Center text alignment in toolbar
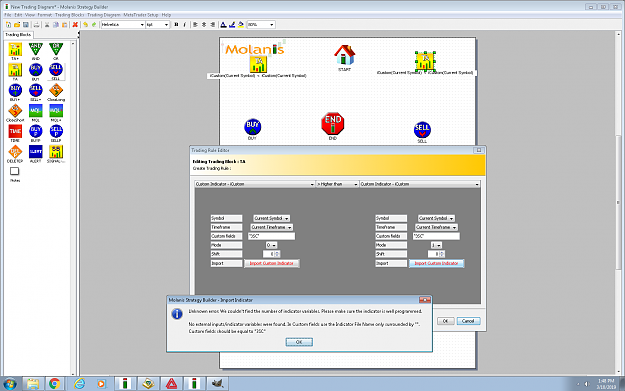 (x=204, y=25)
